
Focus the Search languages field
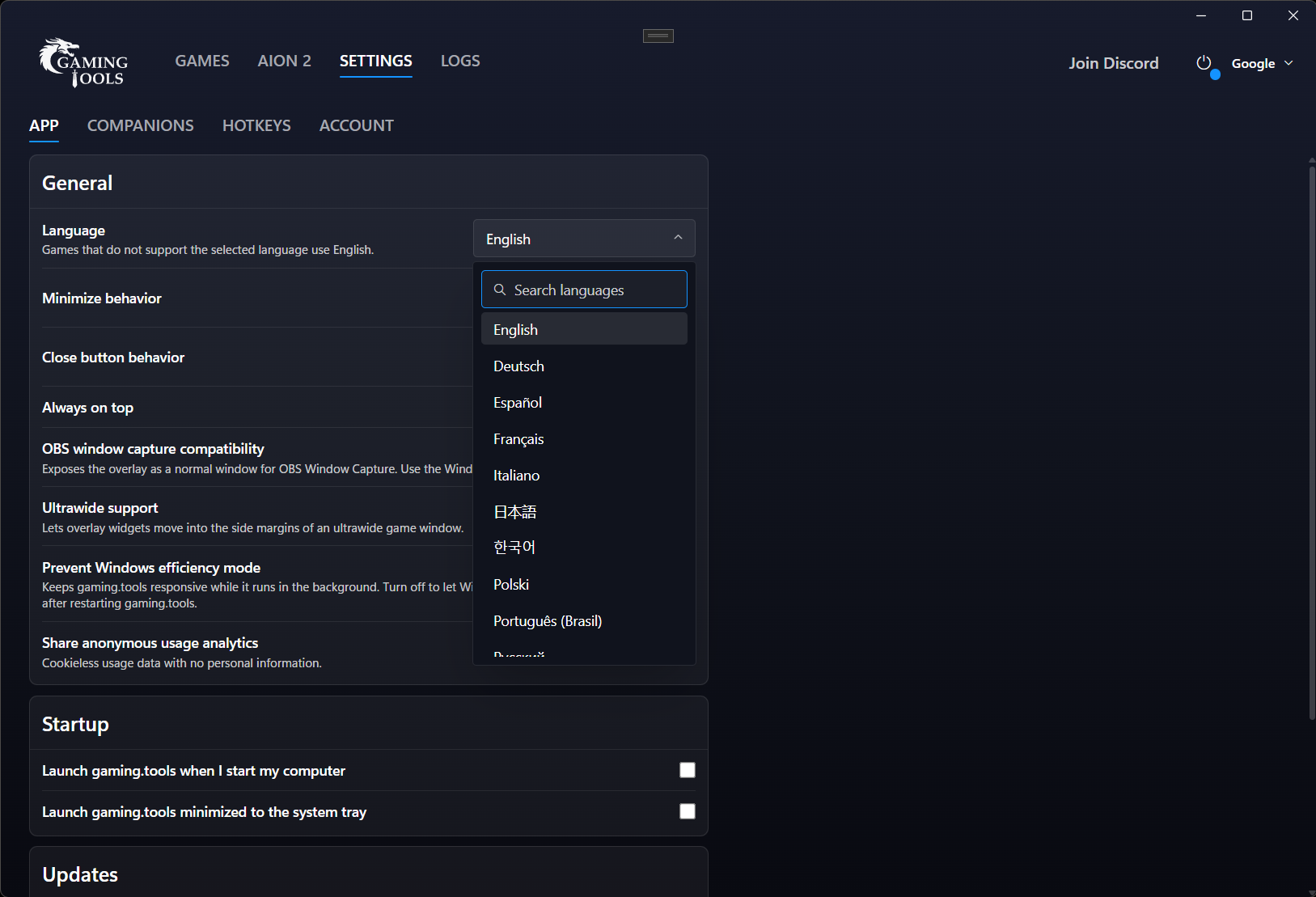pyautogui.click(x=584, y=290)
